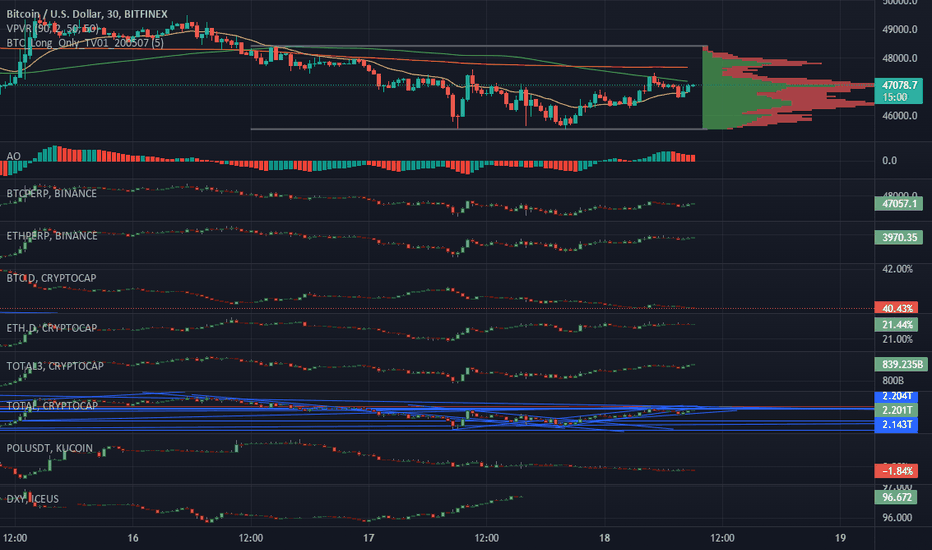Click the date label 16 on time axis

point(133,538)
